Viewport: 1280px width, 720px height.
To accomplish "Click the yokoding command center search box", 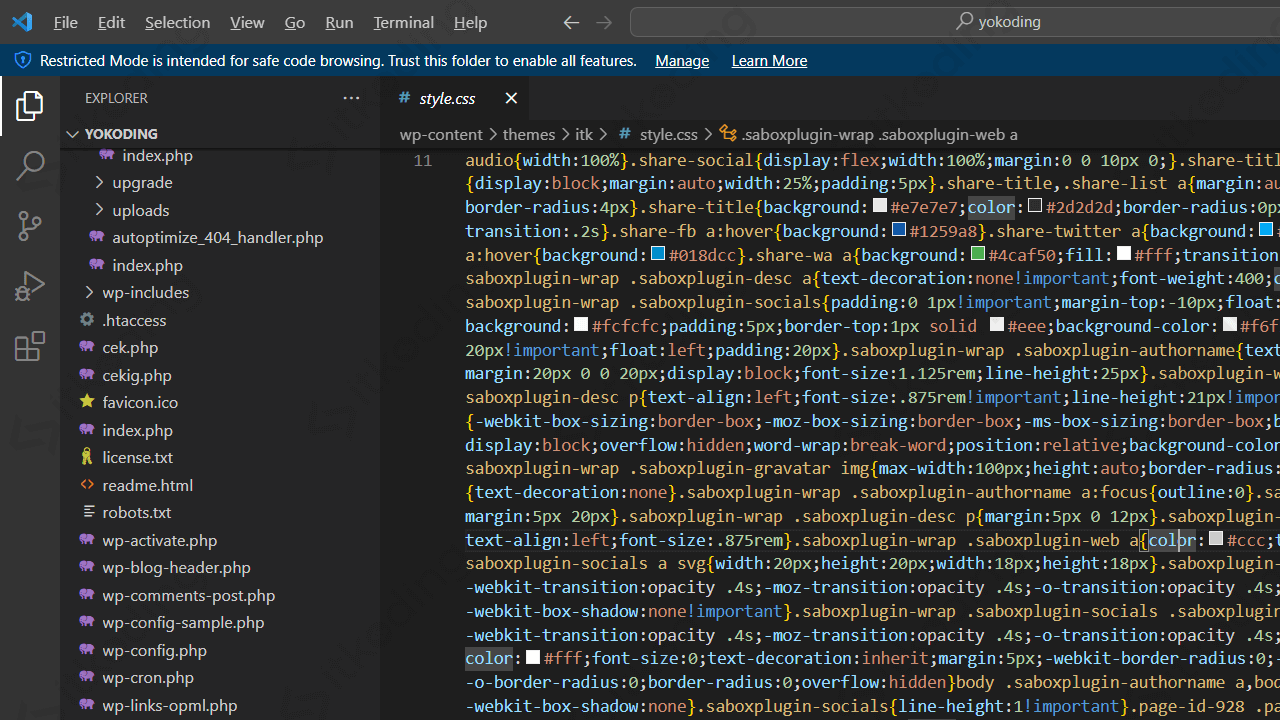I will pos(955,22).
